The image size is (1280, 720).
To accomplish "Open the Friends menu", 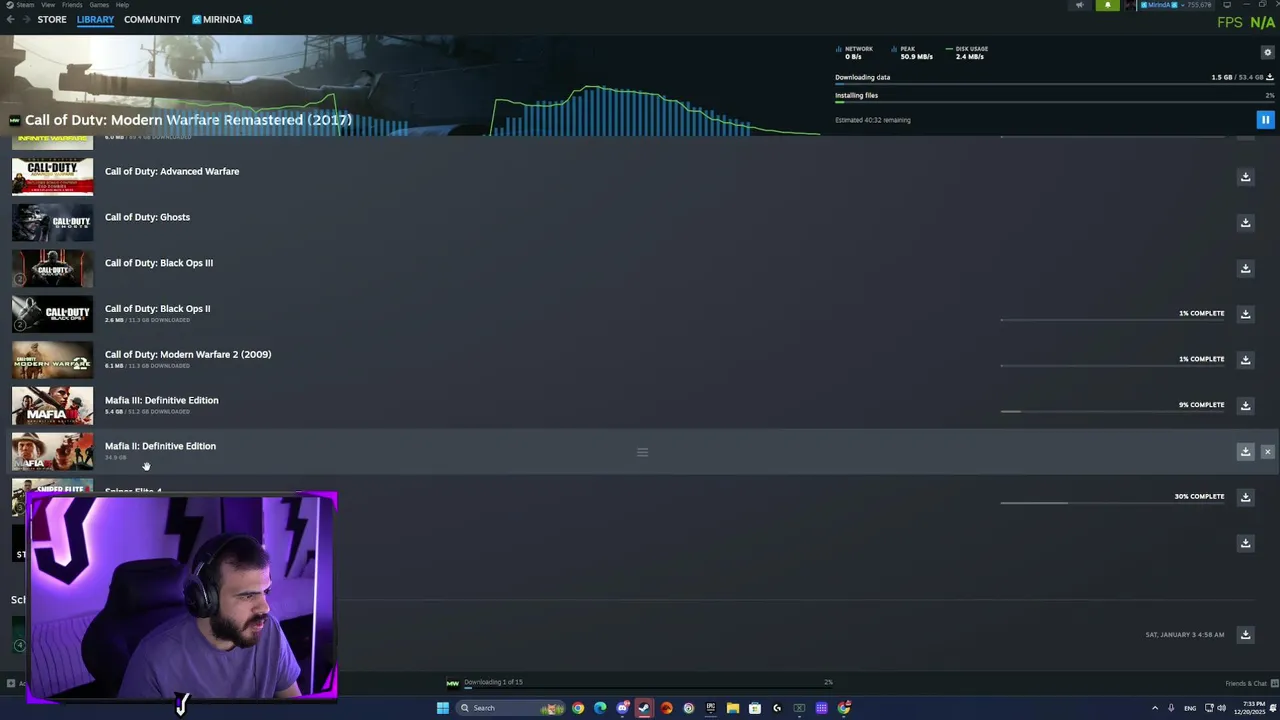I will [72, 5].
